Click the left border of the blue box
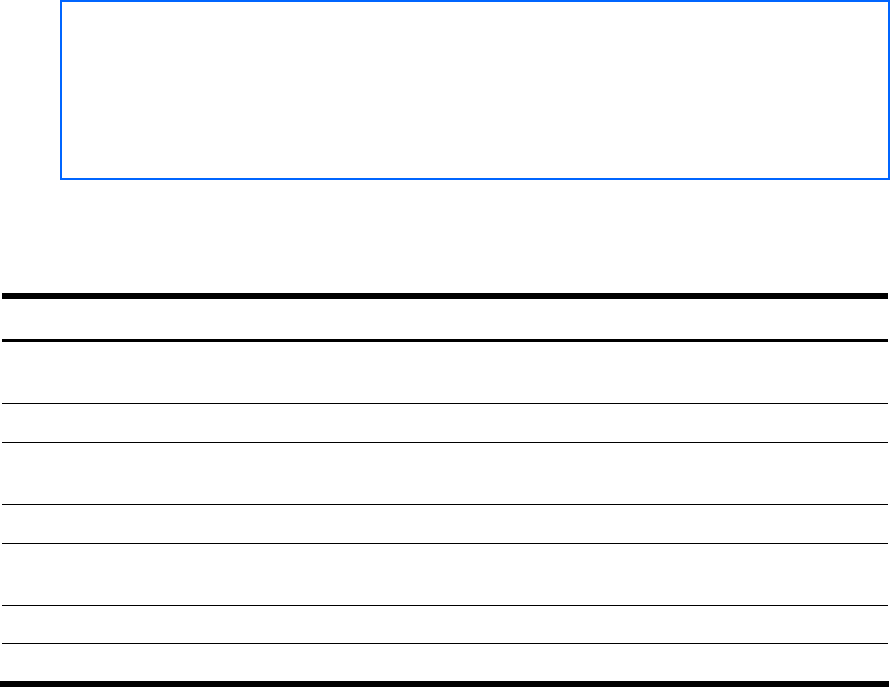 pos(62,90)
